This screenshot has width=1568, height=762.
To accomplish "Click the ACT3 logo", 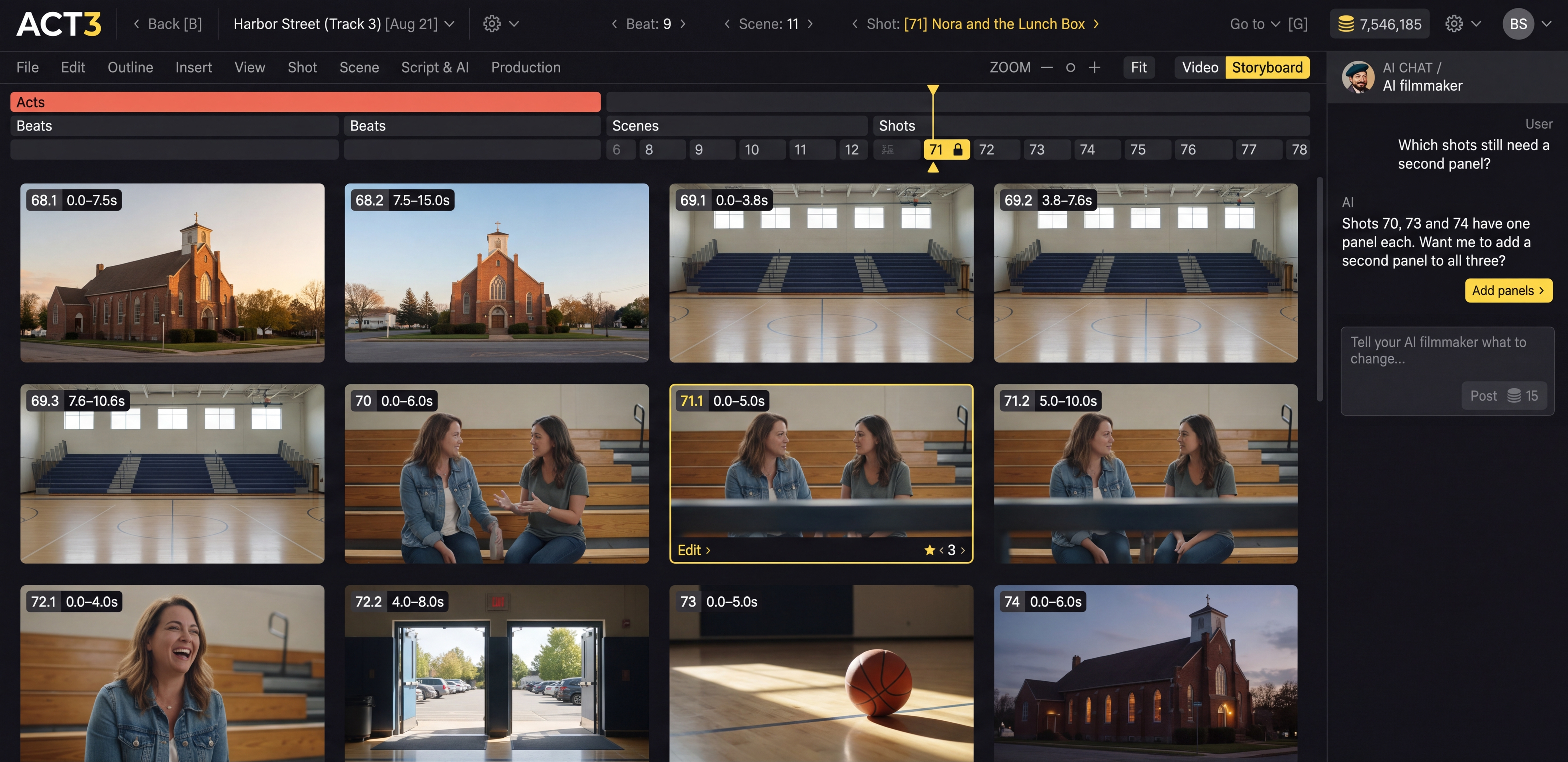I will (59, 24).
